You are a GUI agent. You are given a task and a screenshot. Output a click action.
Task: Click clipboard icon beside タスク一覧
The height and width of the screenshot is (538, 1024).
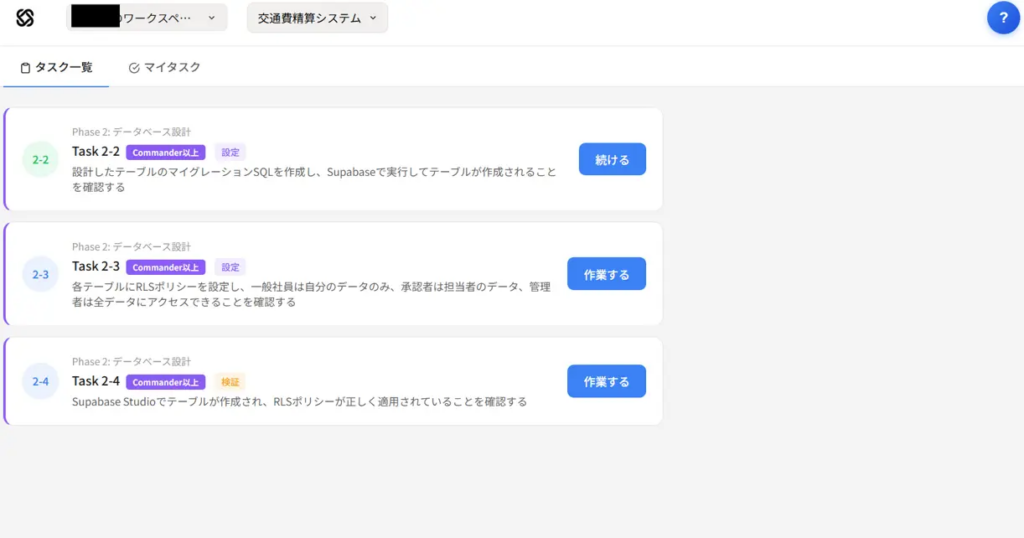point(26,68)
